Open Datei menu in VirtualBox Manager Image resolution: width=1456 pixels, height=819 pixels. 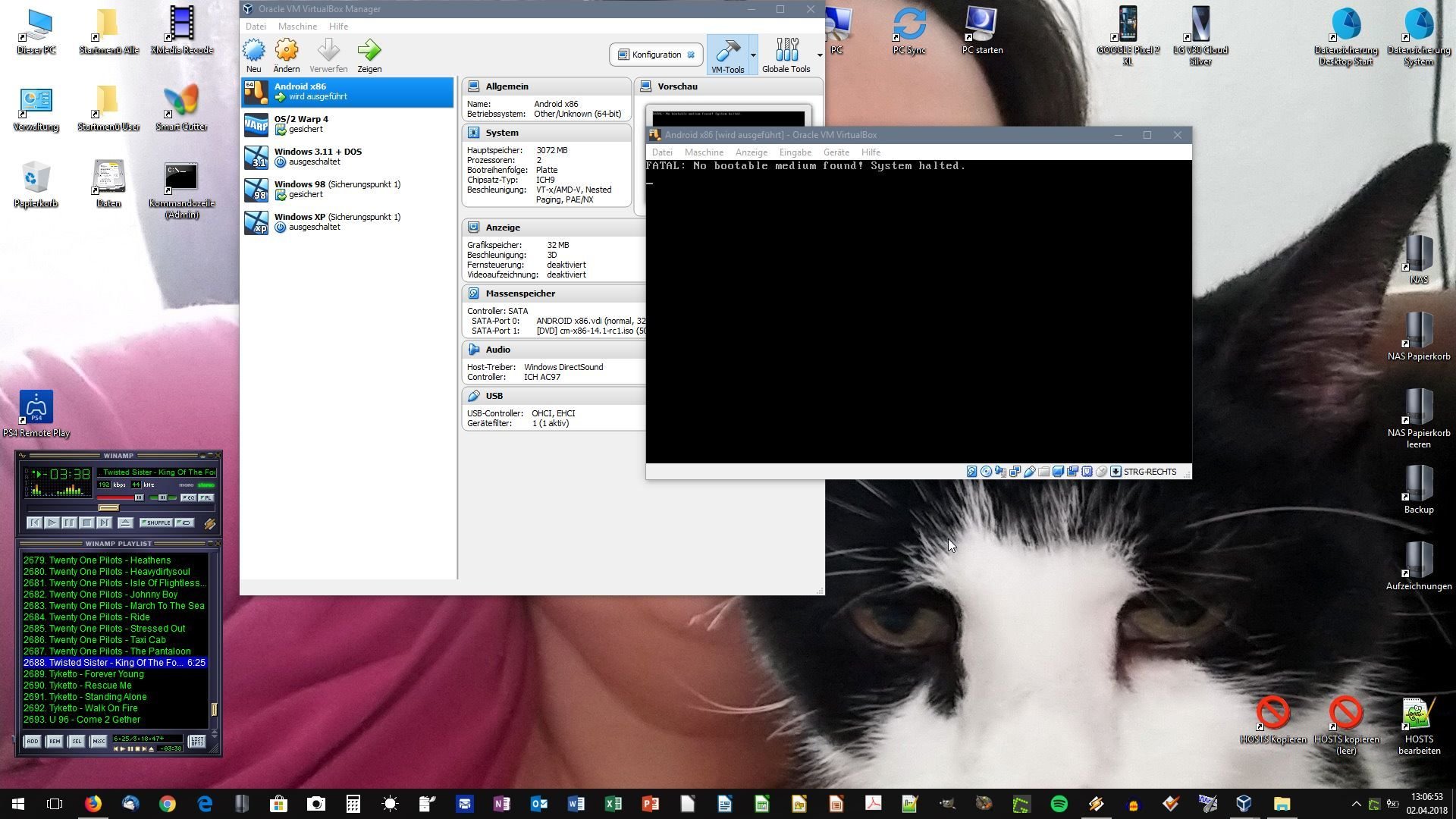tap(256, 27)
